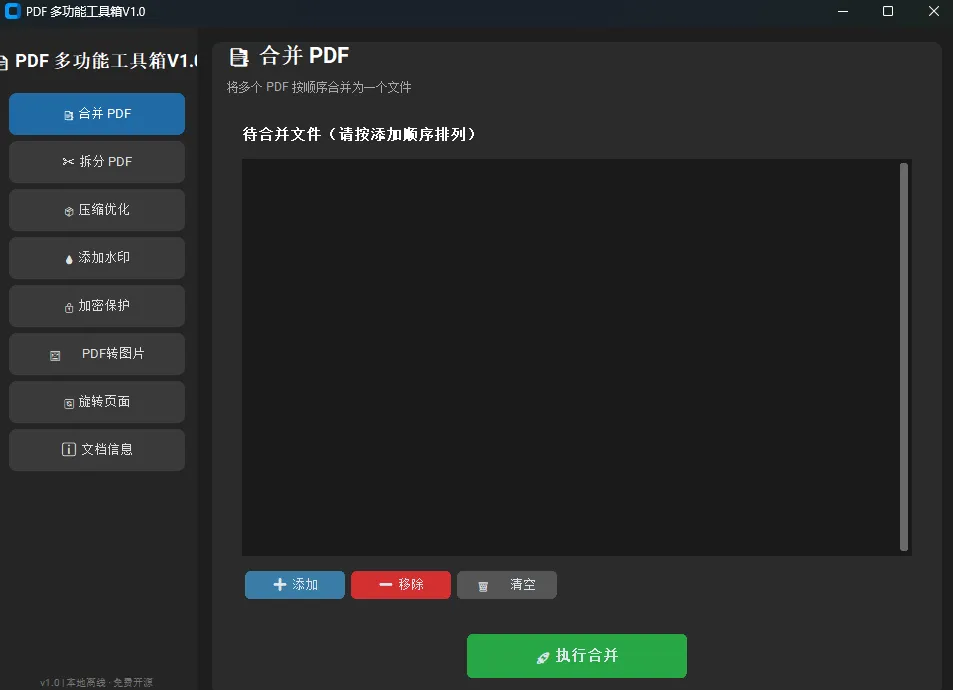Click the v1.0 本地离线 footer text
Screen dimensions: 953x690
(x=97, y=682)
